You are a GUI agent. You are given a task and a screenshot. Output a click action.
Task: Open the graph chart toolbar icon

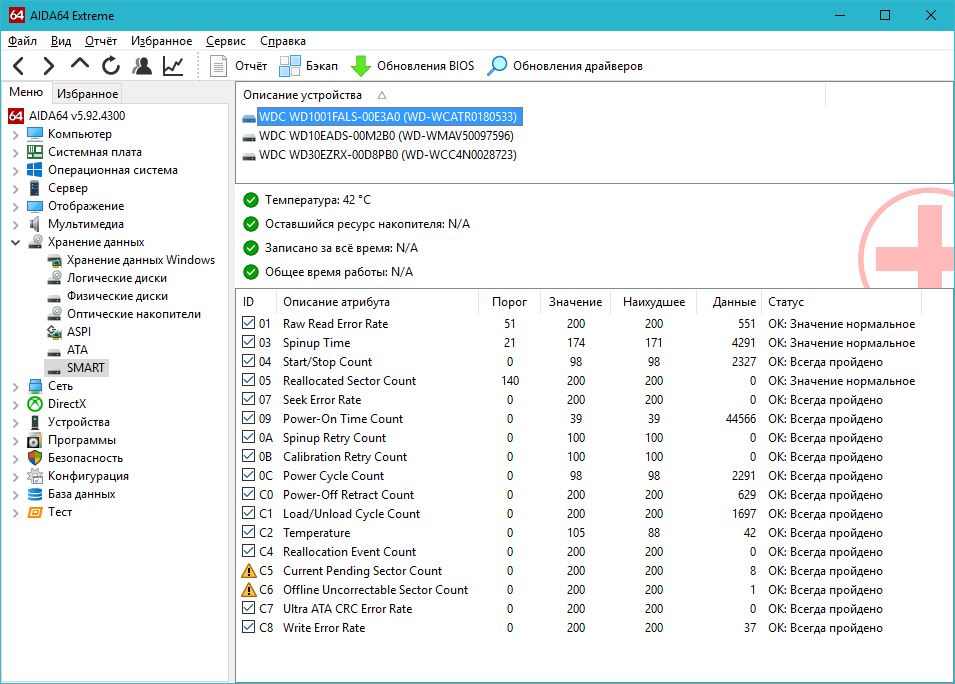point(173,66)
